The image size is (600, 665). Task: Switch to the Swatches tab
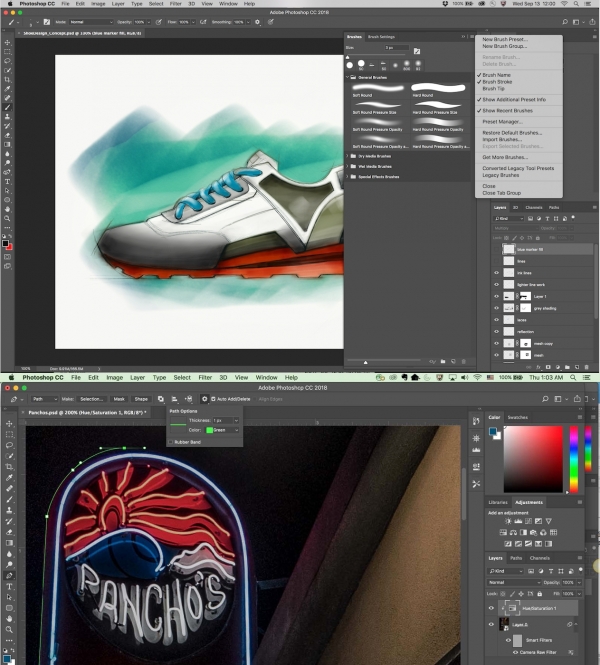click(x=518, y=417)
